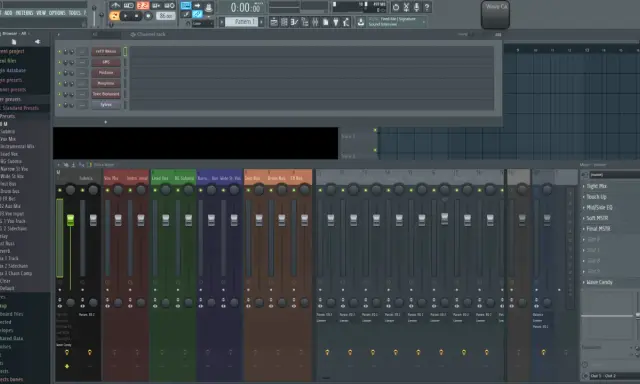Open the snap Line dropdown
This screenshot has height=384, width=640.
(x=202, y=24)
